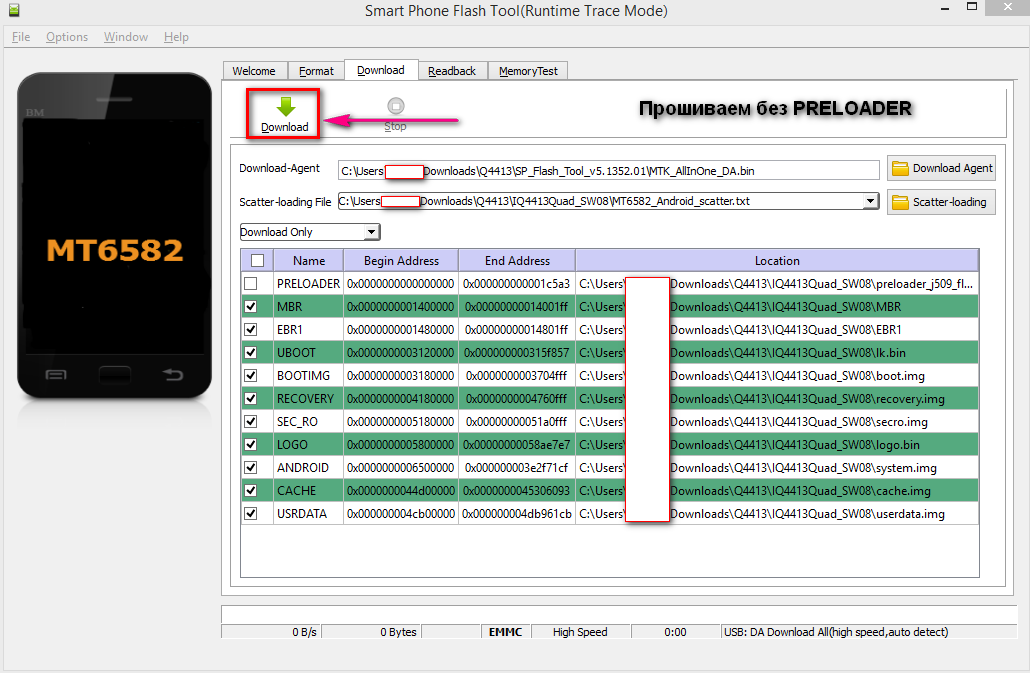Viewport: 1030px width, 673px height.
Task: Maximize the Smart Phone Flash Tool window
Action: 972,7
